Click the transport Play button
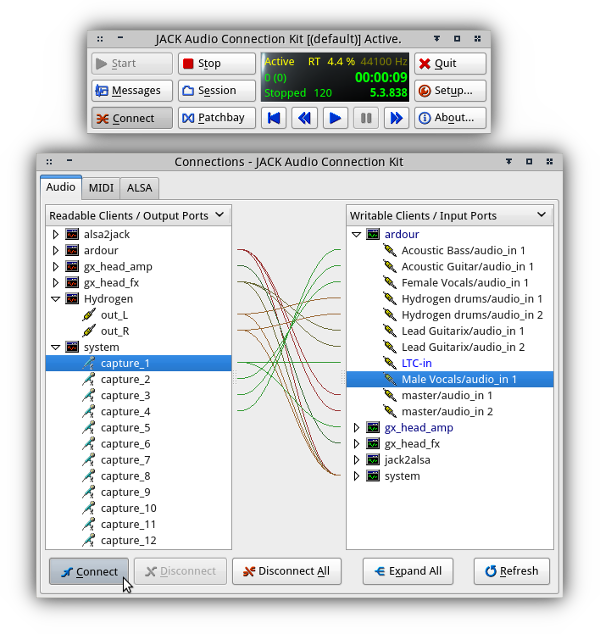The height and width of the screenshot is (634, 600). 336,118
